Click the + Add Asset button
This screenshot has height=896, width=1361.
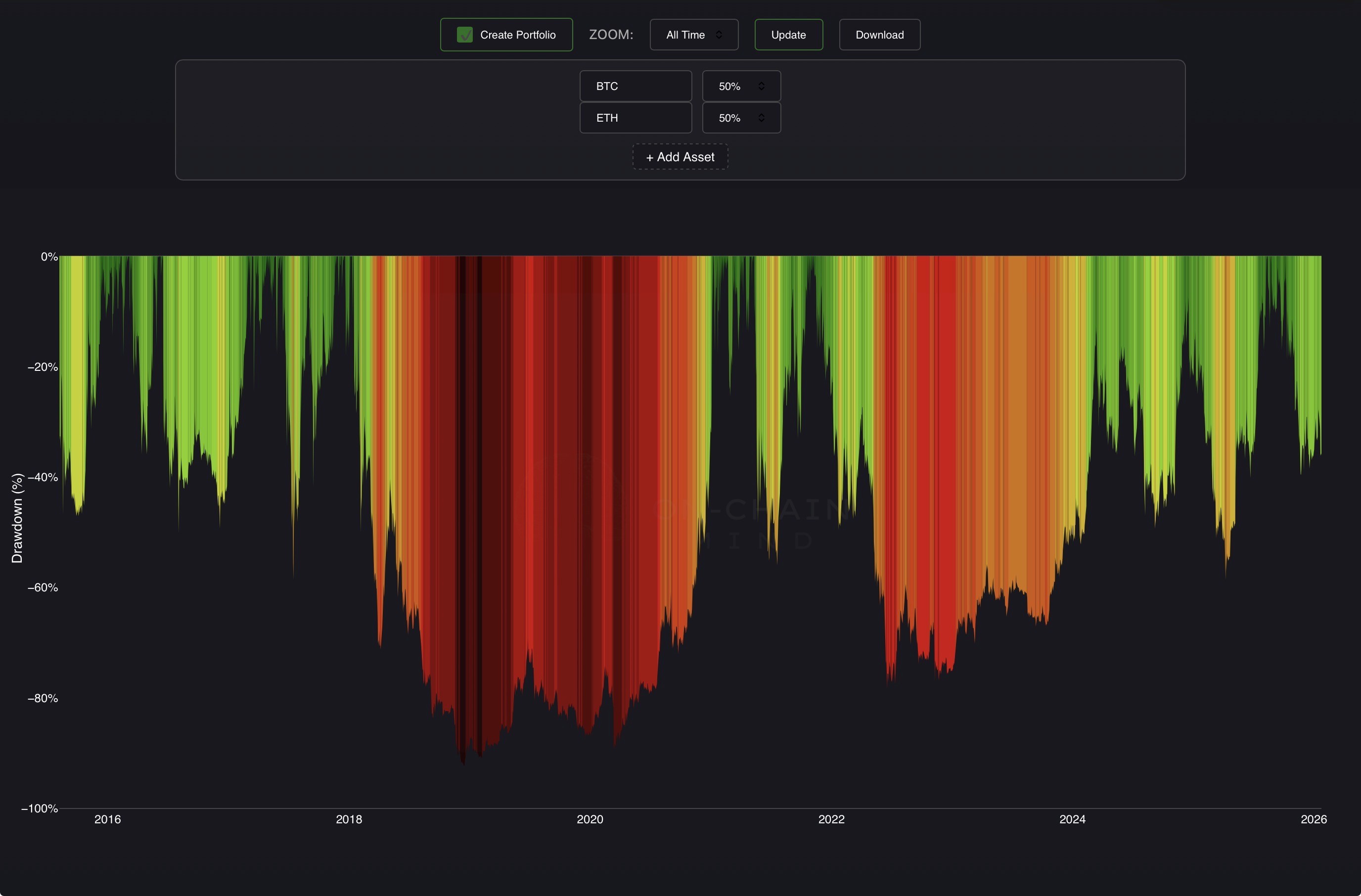tap(680, 157)
